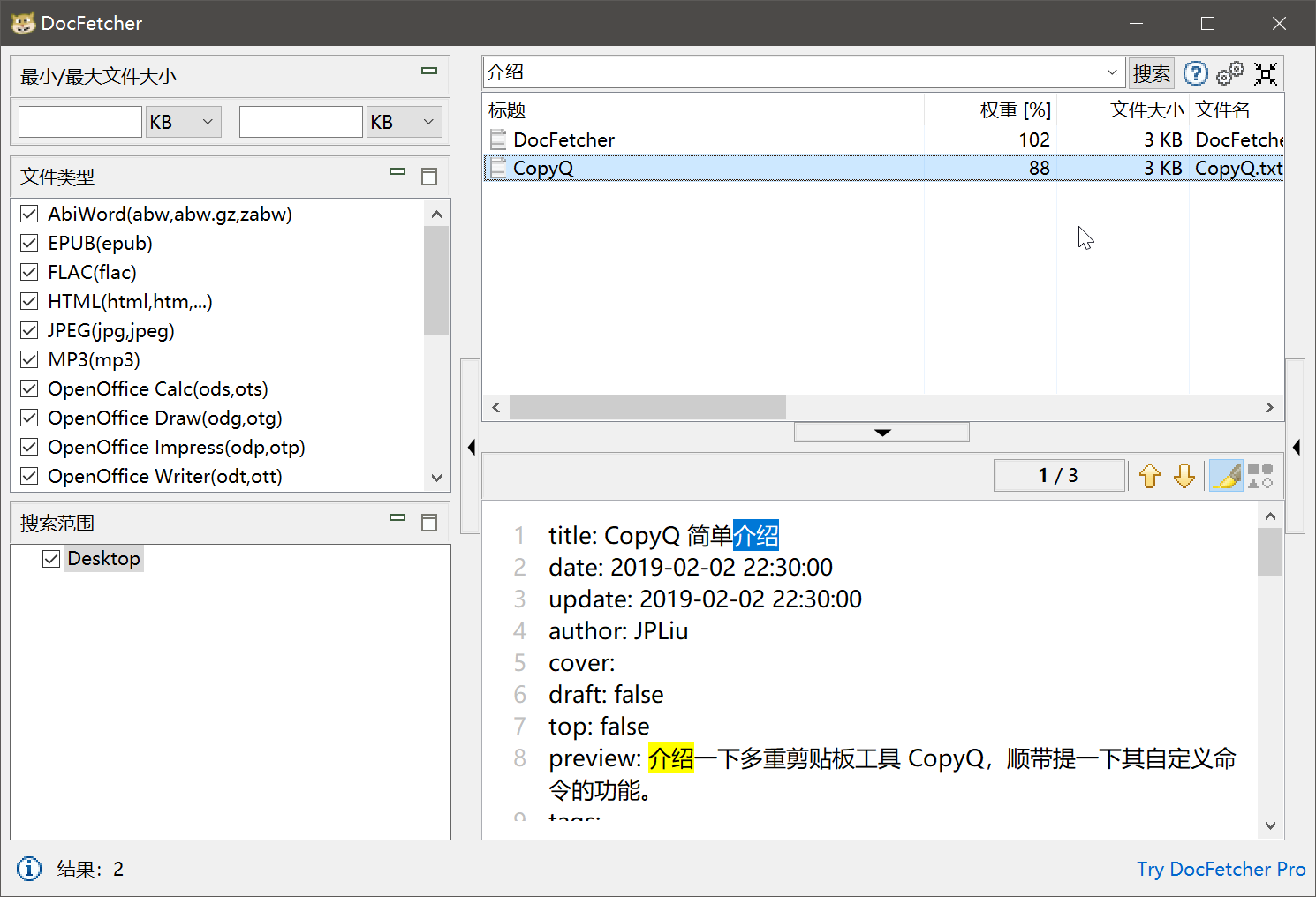
Task: Navigate to previous match with up arrow
Action: pos(1150,475)
